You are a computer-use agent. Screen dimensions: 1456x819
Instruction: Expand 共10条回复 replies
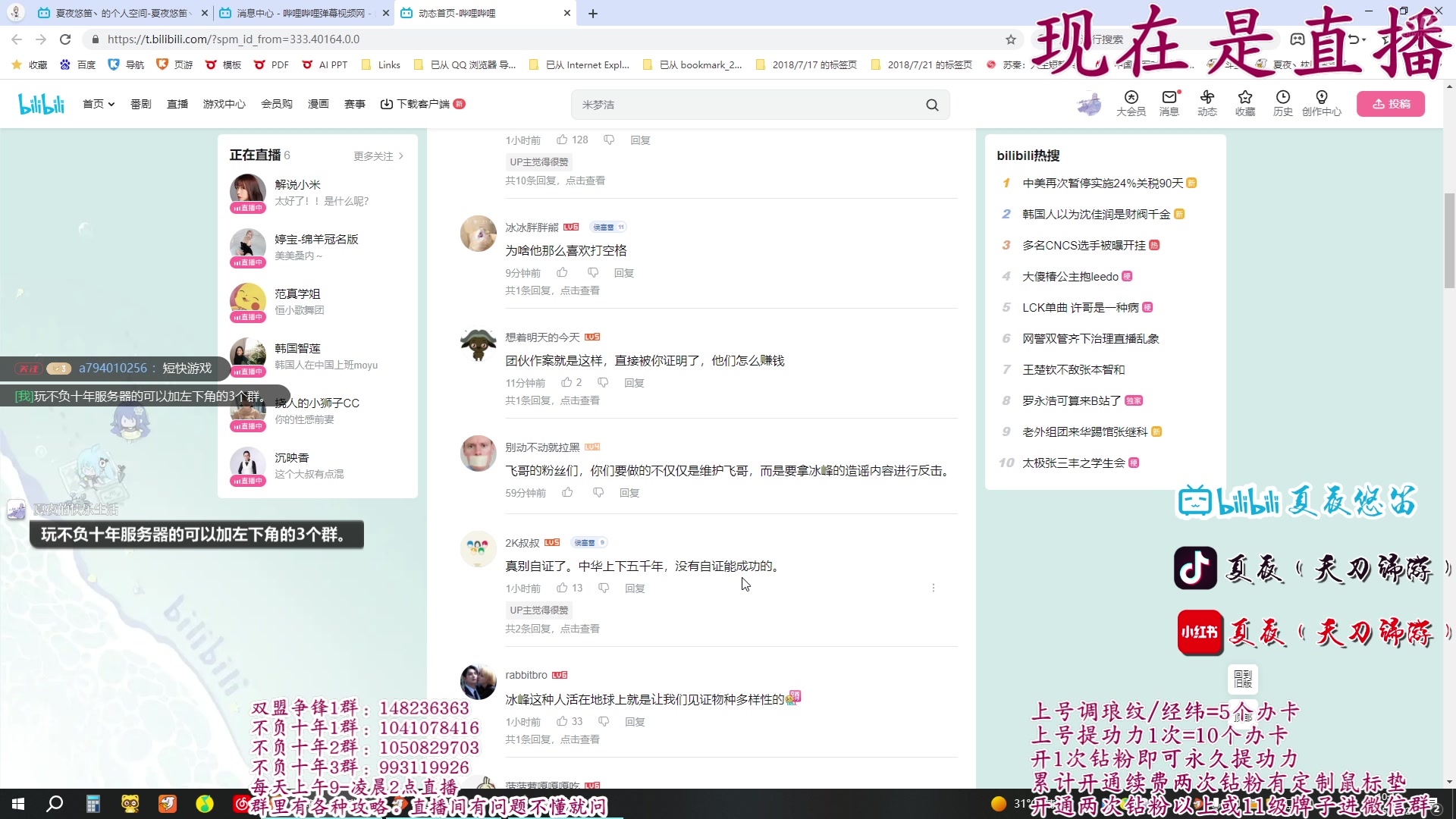[x=555, y=180]
